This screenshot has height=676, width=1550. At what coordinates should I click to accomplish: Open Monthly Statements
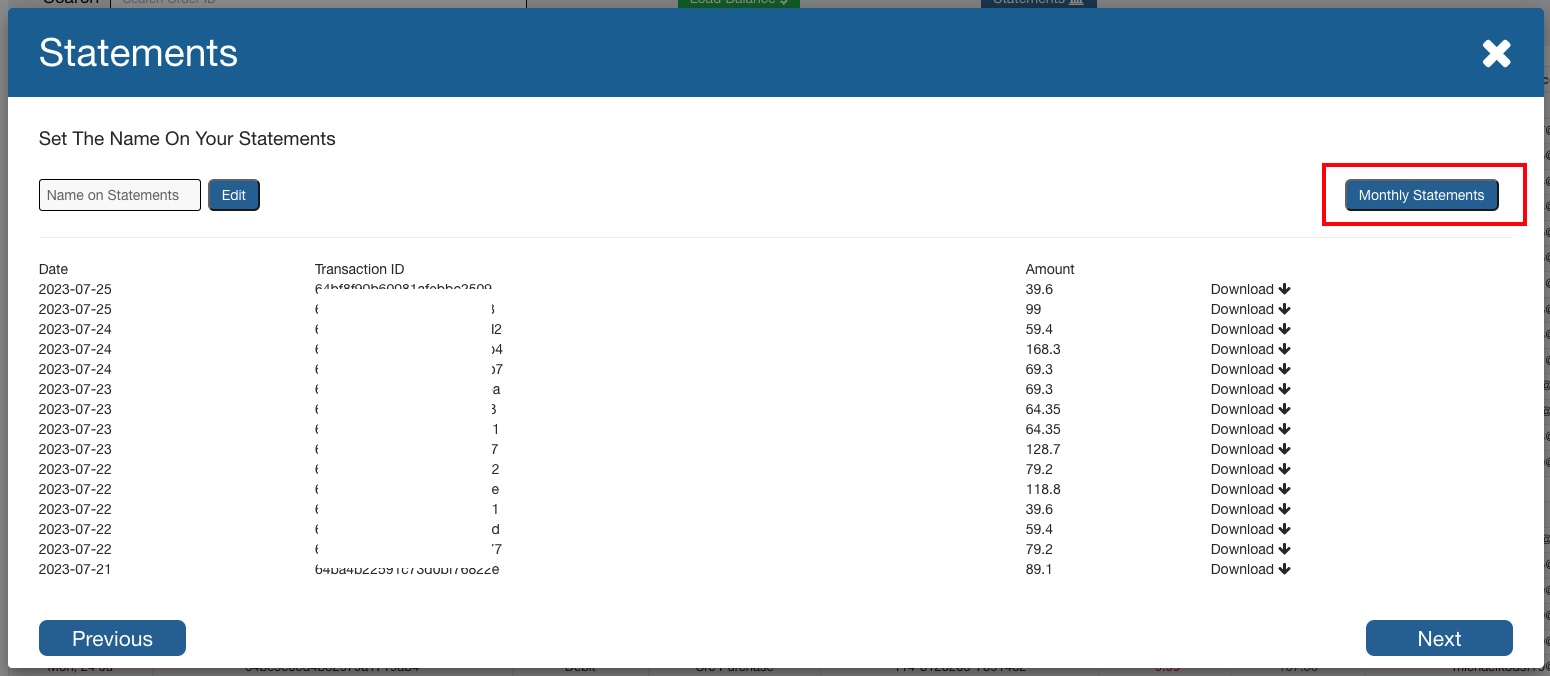click(1421, 195)
